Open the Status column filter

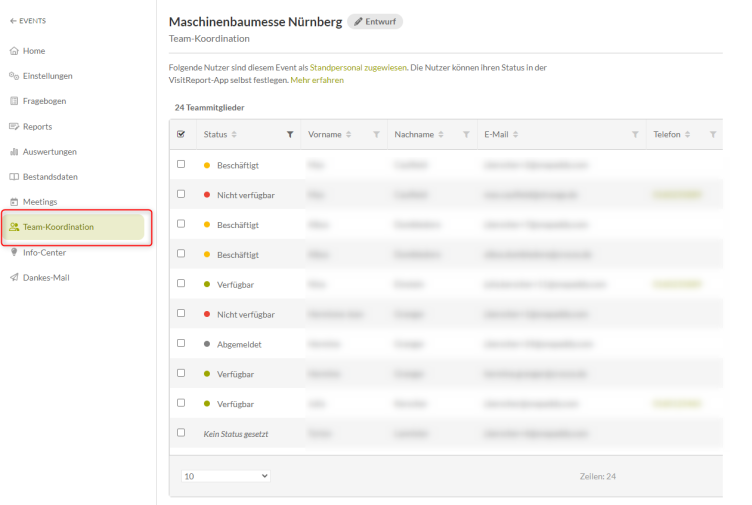tap(290, 134)
